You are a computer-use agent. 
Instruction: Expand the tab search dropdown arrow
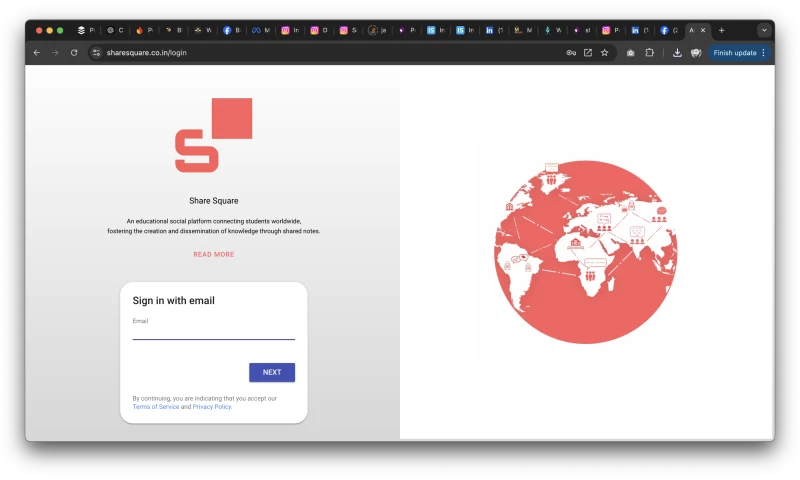pyautogui.click(x=764, y=30)
